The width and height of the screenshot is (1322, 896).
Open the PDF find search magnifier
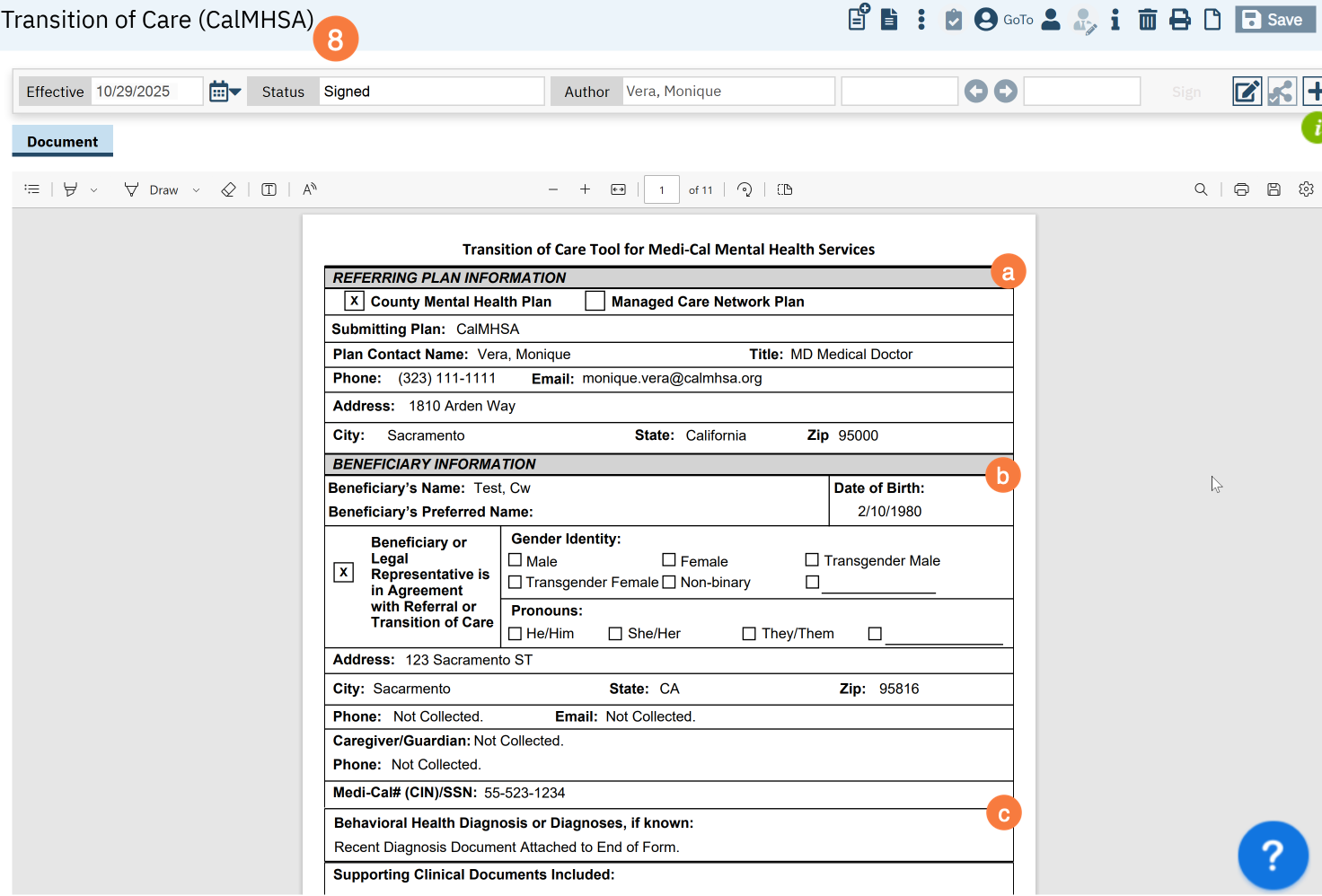point(1201,189)
